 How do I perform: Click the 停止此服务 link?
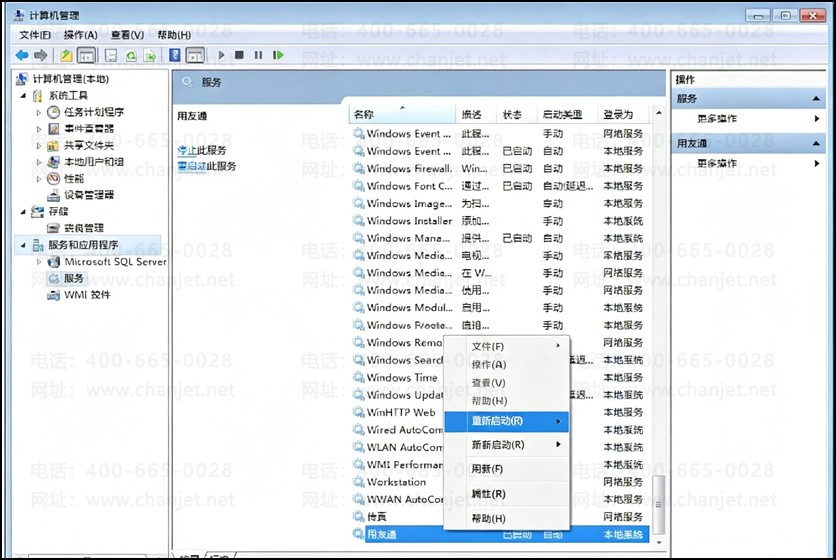(202, 150)
